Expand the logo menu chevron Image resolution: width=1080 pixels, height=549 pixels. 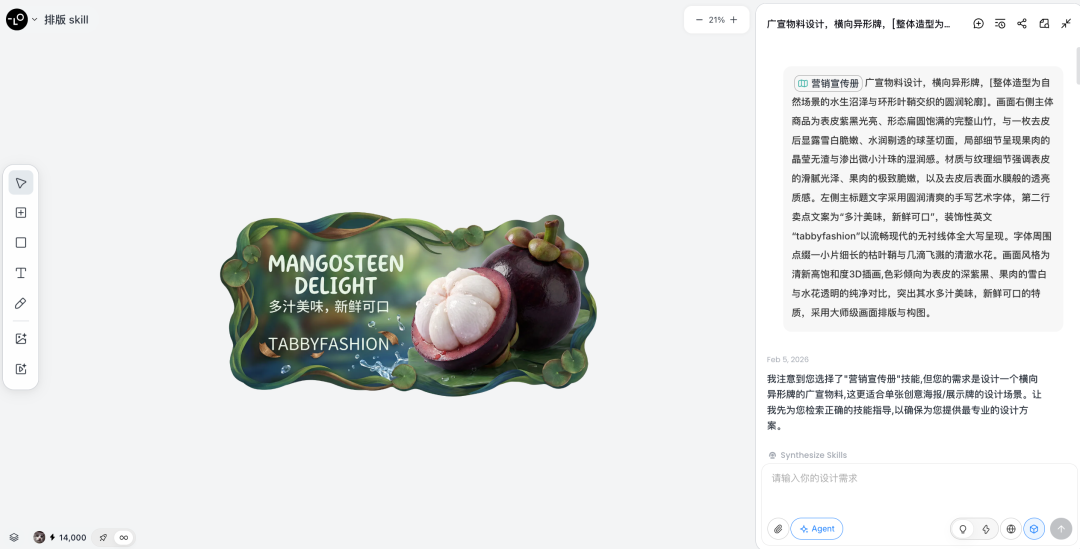coord(34,20)
